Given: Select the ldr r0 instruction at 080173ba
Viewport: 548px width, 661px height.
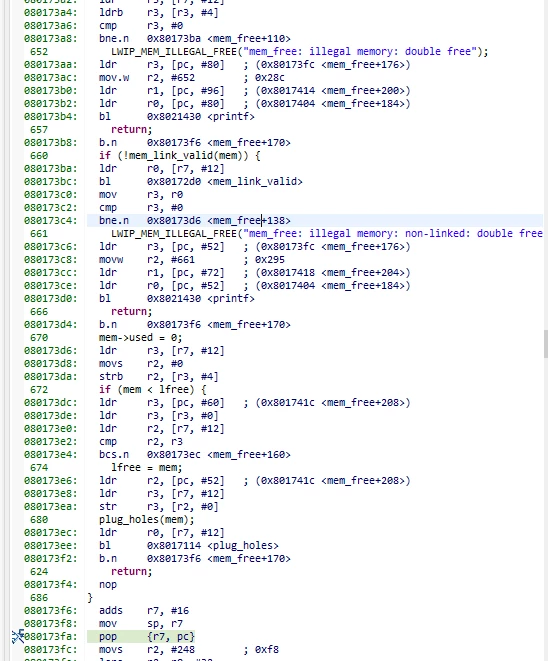Looking at the screenshot, I should coord(162,169).
